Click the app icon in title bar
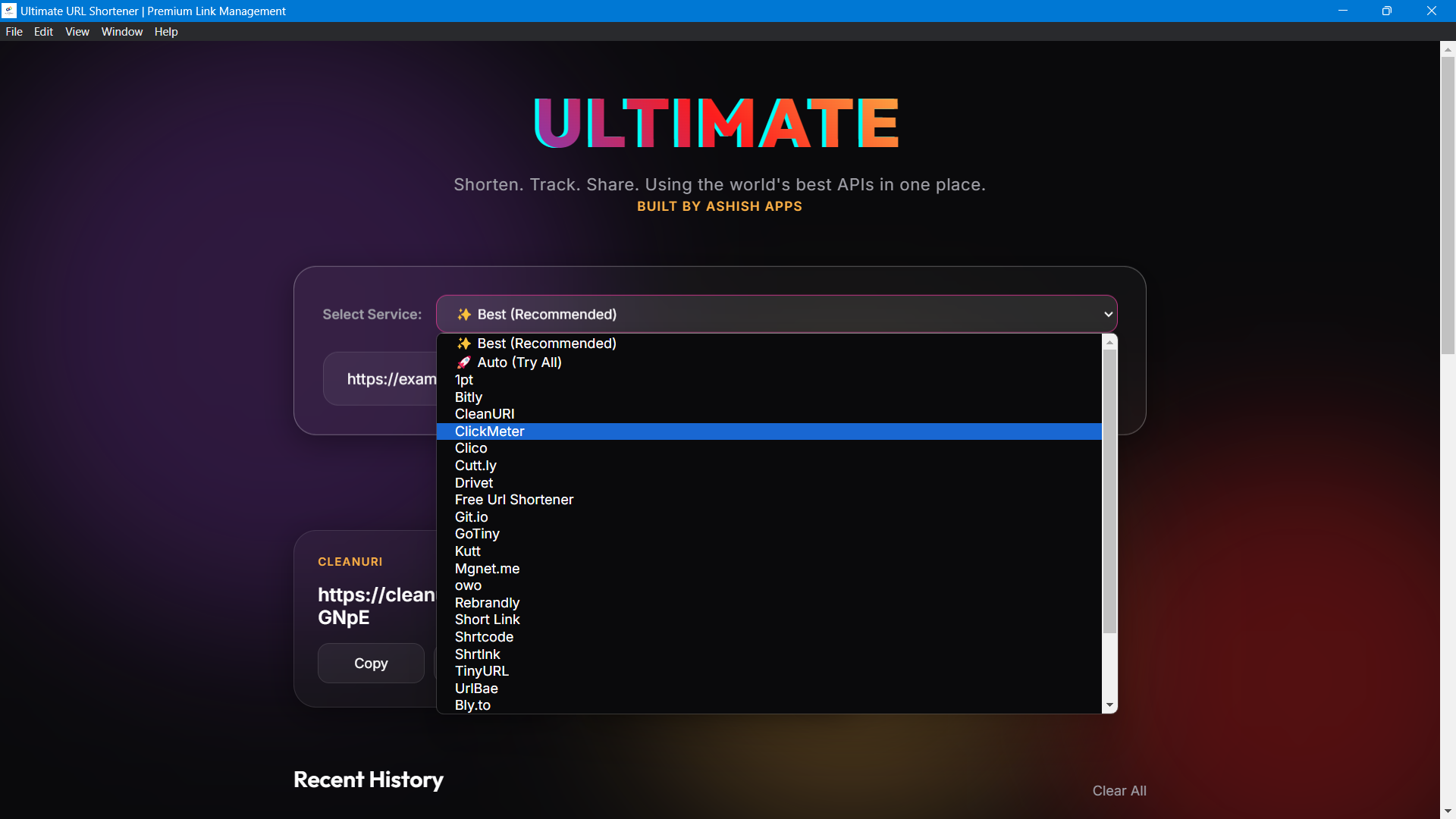 coord(9,11)
